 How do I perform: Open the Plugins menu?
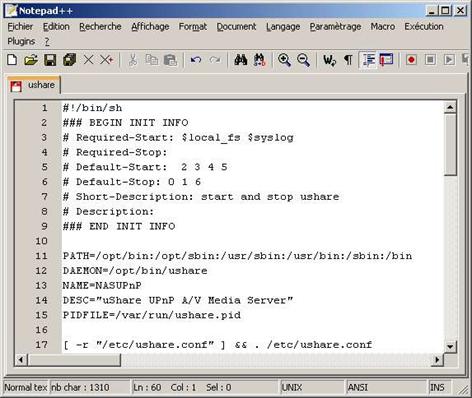21,41
